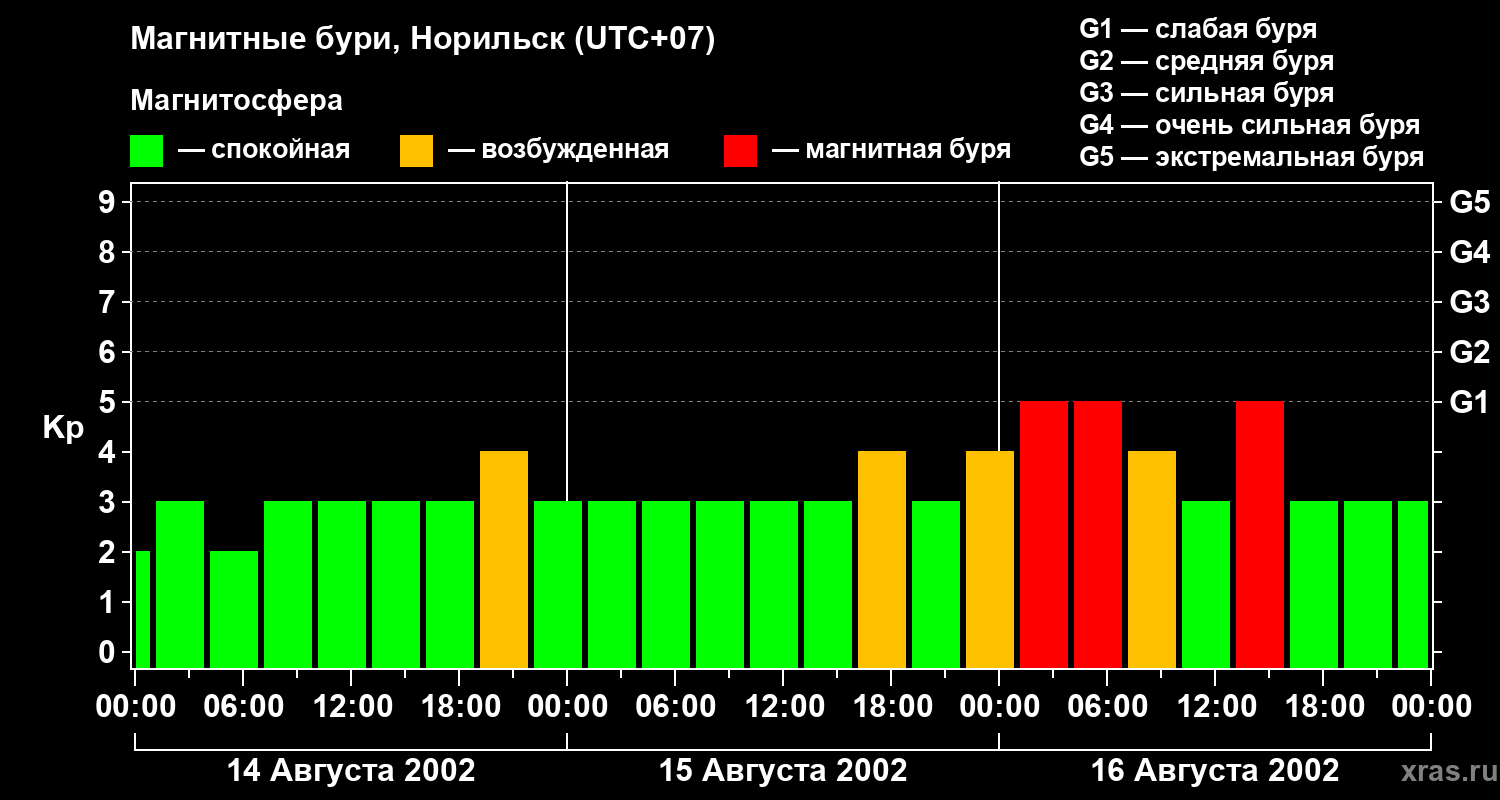
Task: Click the 'Магнитосфера' legend heading
Action: (236, 101)
